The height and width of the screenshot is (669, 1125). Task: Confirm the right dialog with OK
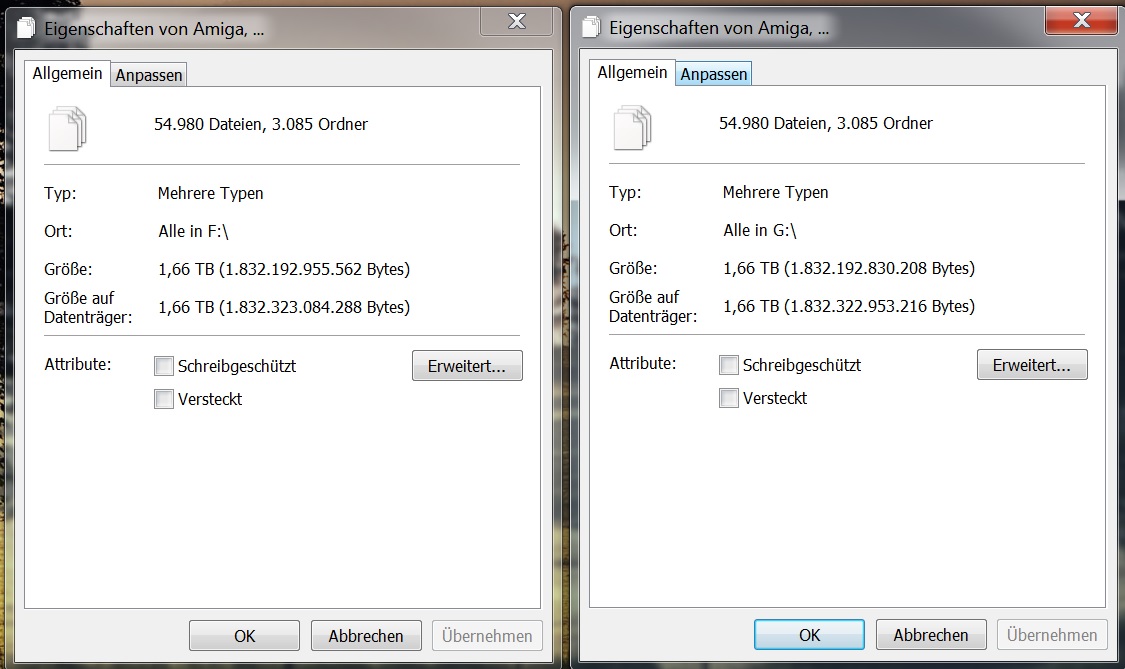click(809, 635)
